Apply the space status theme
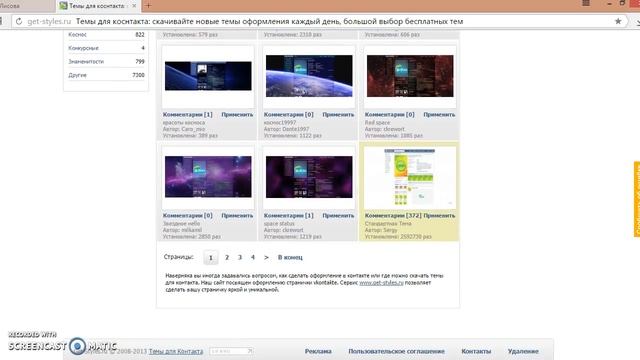The image size is (640, 360). click(x=338, y=216)
